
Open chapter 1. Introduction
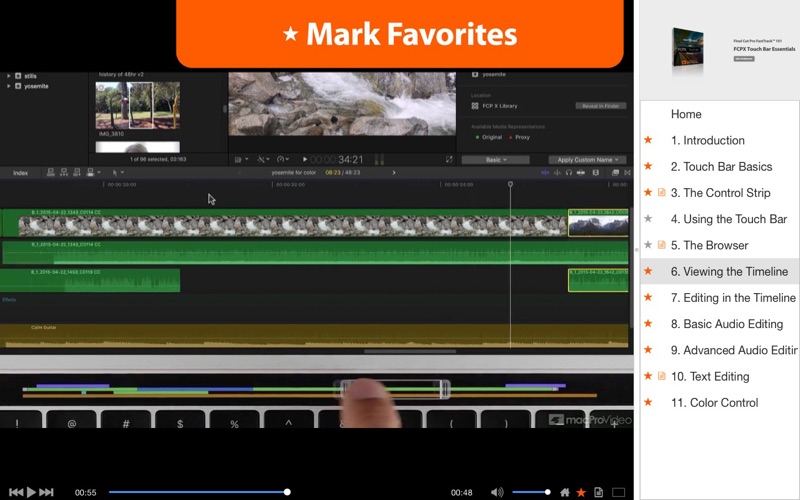pos(708,140)
